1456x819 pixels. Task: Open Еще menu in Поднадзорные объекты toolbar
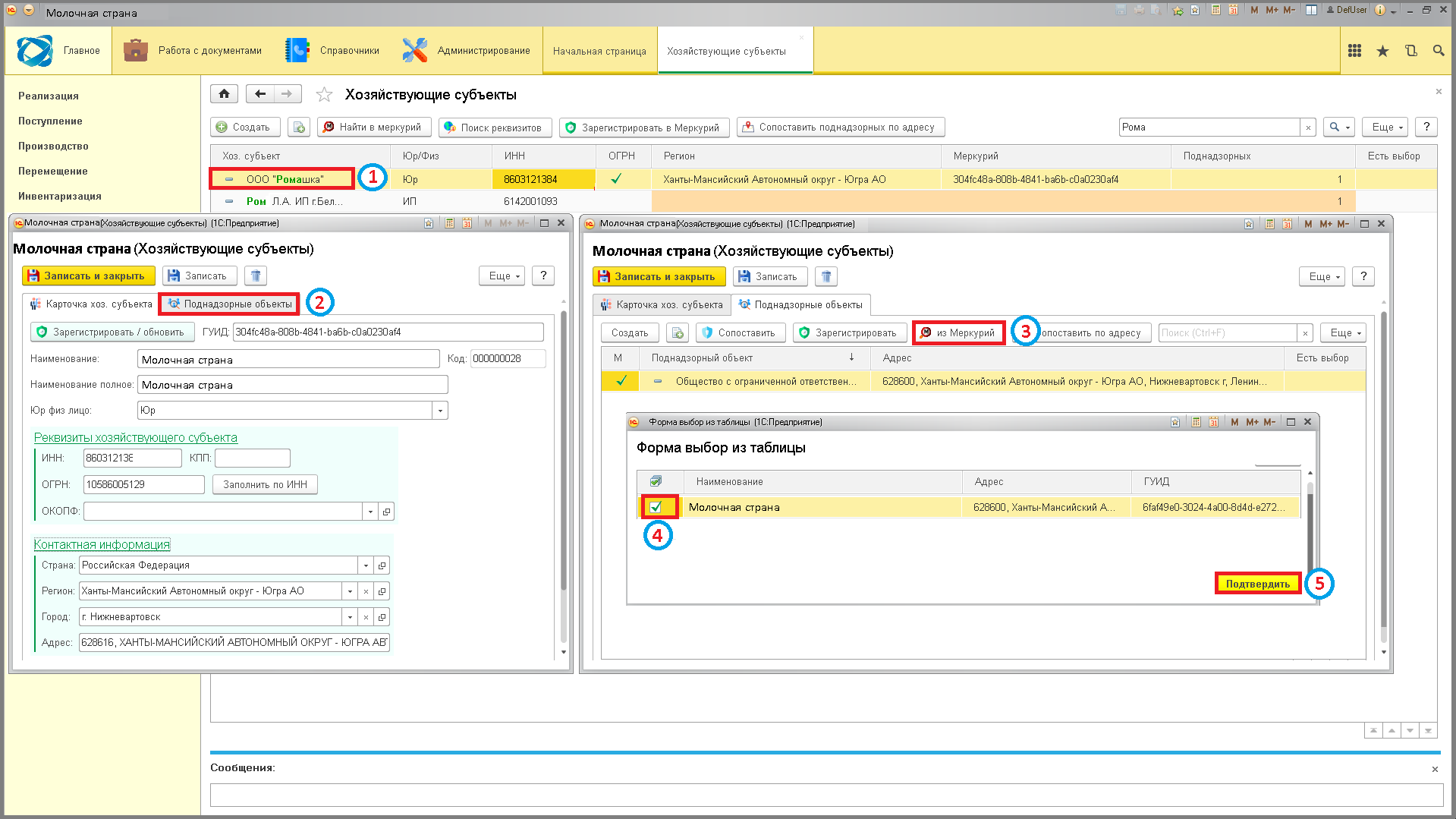[x=1344, y=333]
